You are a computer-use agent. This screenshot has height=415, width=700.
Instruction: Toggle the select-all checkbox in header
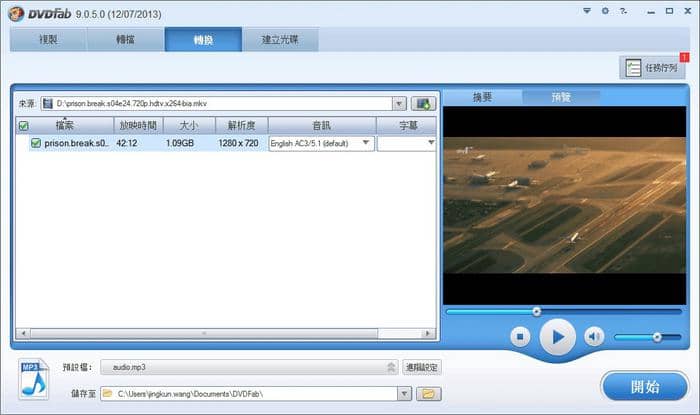[24, 126]
